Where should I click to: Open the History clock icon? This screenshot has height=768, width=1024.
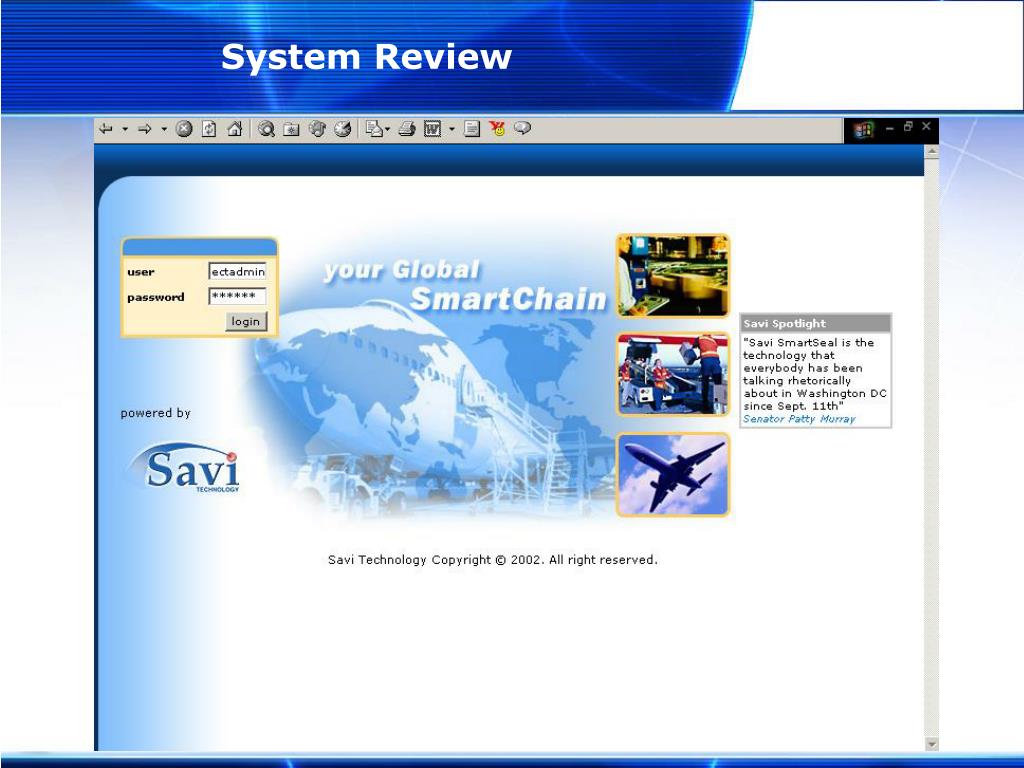click(x=342, y=129)
